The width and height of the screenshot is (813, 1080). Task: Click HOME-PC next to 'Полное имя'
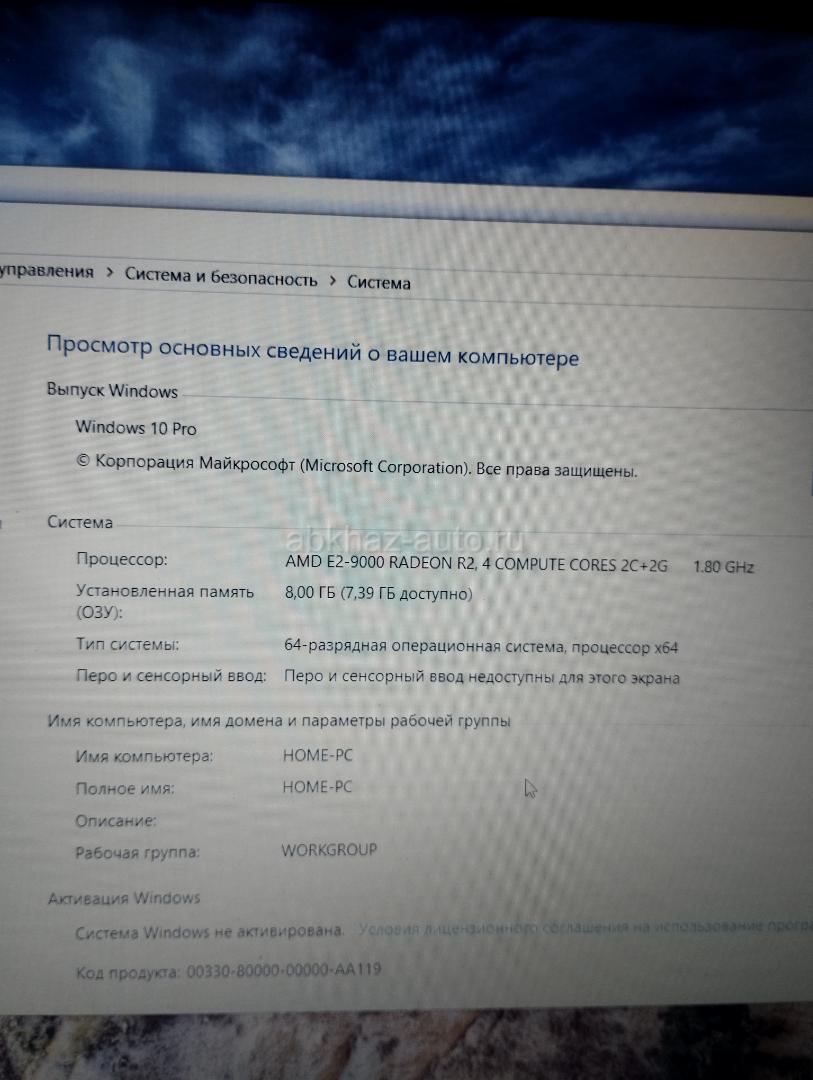(317, 787)
